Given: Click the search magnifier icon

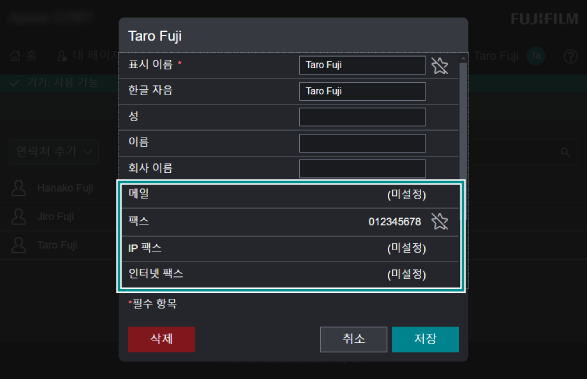Looking at the screenshot, I should 565,152.
